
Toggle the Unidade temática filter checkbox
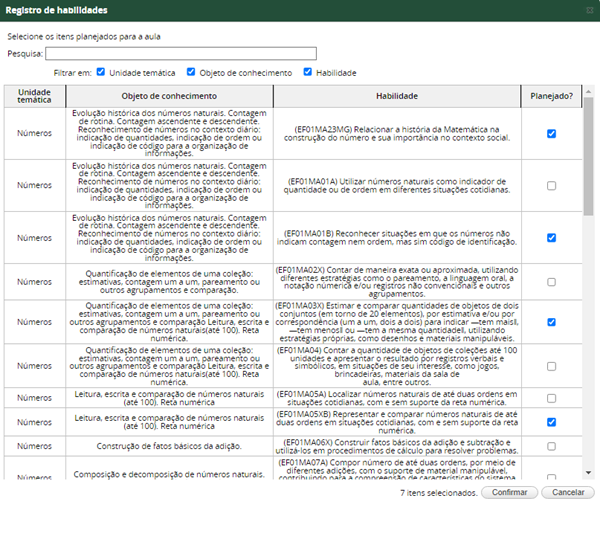(x=101, y=72)
